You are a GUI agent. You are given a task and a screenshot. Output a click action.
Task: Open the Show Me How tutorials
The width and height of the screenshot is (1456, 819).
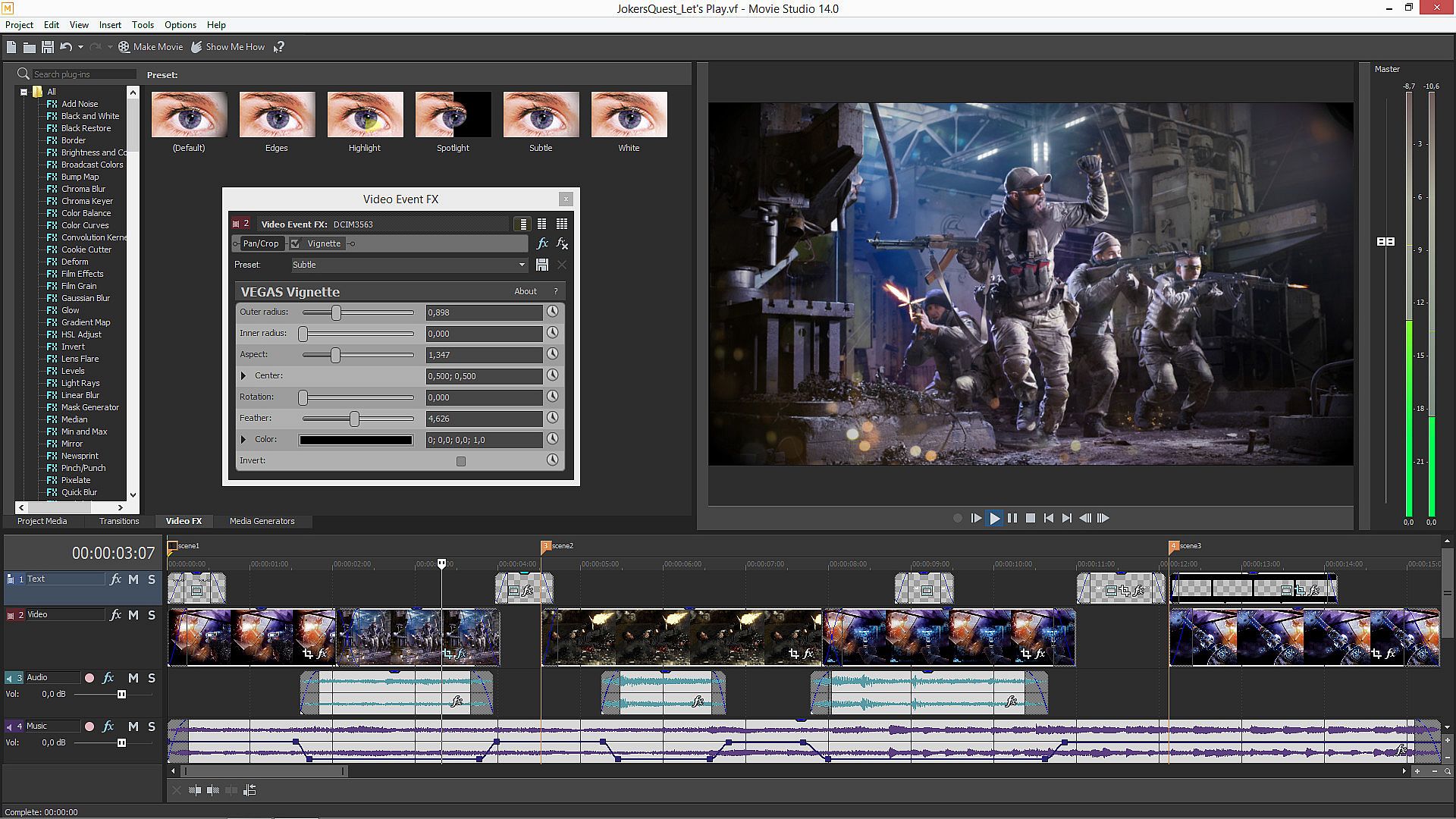227,47
